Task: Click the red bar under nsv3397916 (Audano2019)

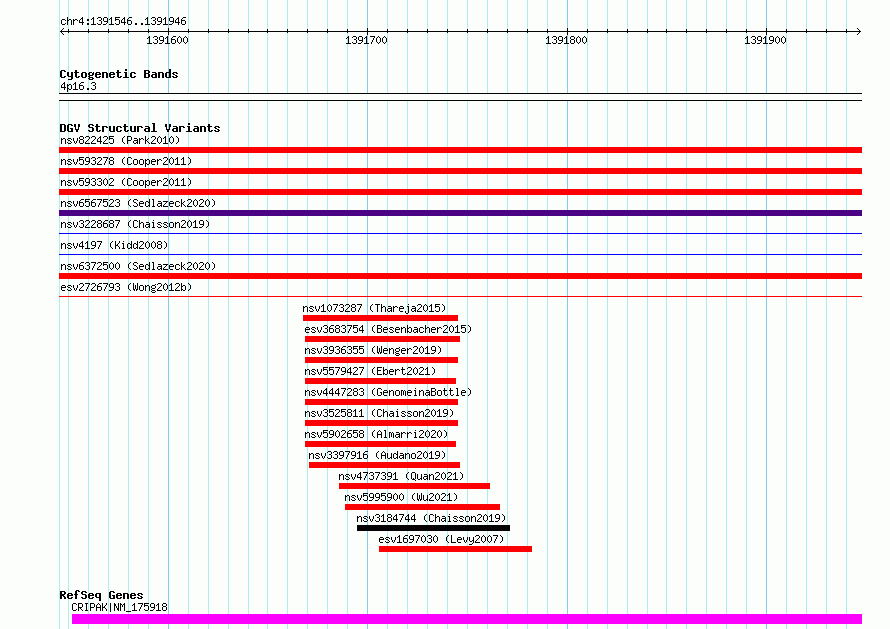Action: [x=384, y=465]
